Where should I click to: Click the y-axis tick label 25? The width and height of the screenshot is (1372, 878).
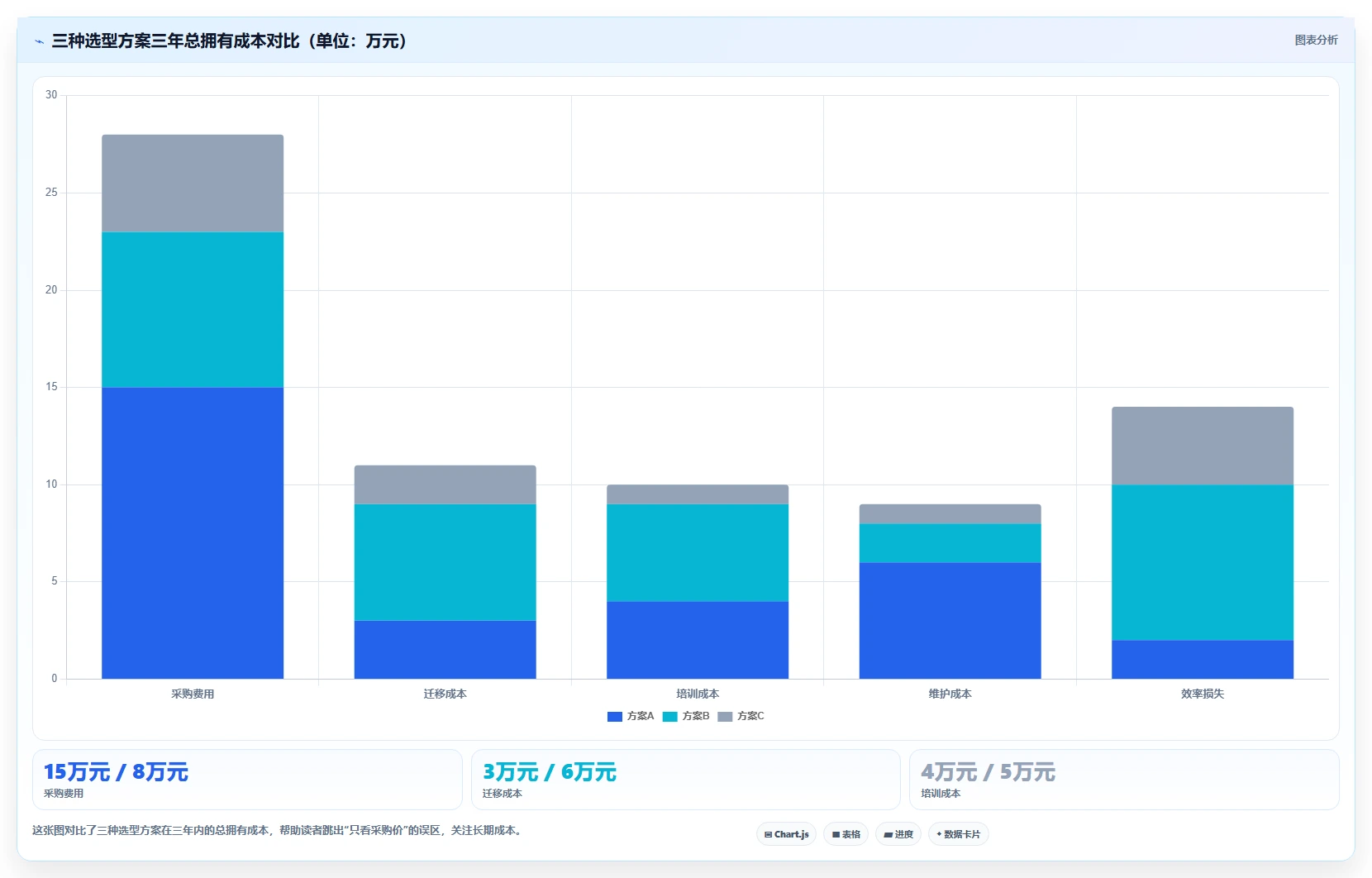(51, 193)
